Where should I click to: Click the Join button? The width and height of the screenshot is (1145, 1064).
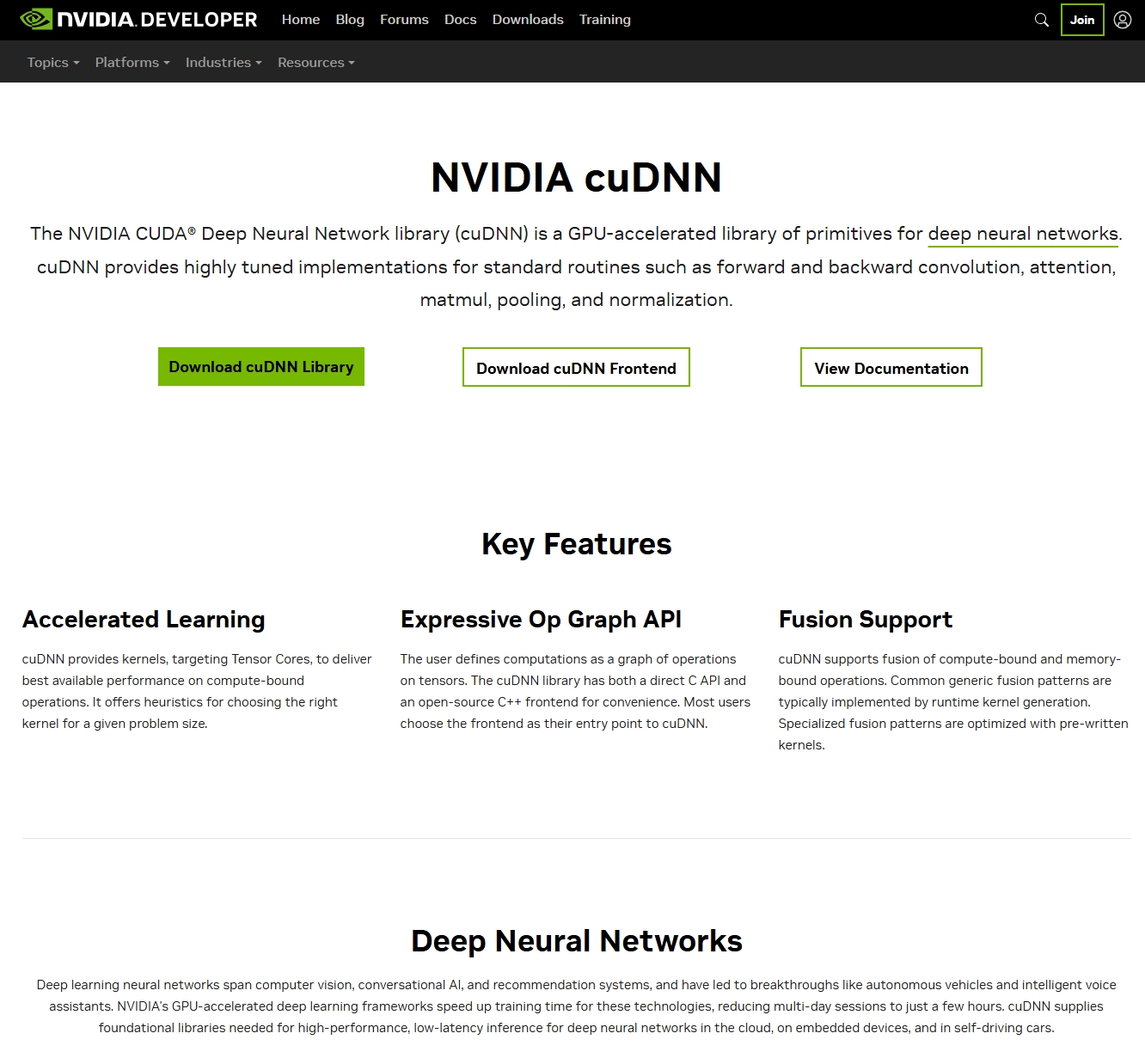click(x=1082, y=20)
